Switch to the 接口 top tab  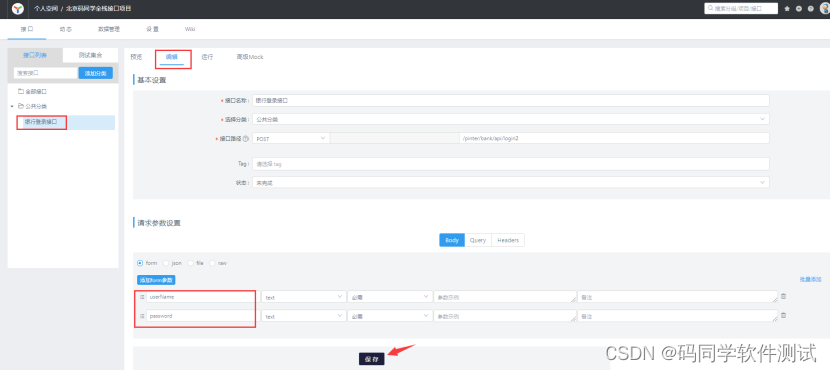pyautogui.click(x=27, y=29)
